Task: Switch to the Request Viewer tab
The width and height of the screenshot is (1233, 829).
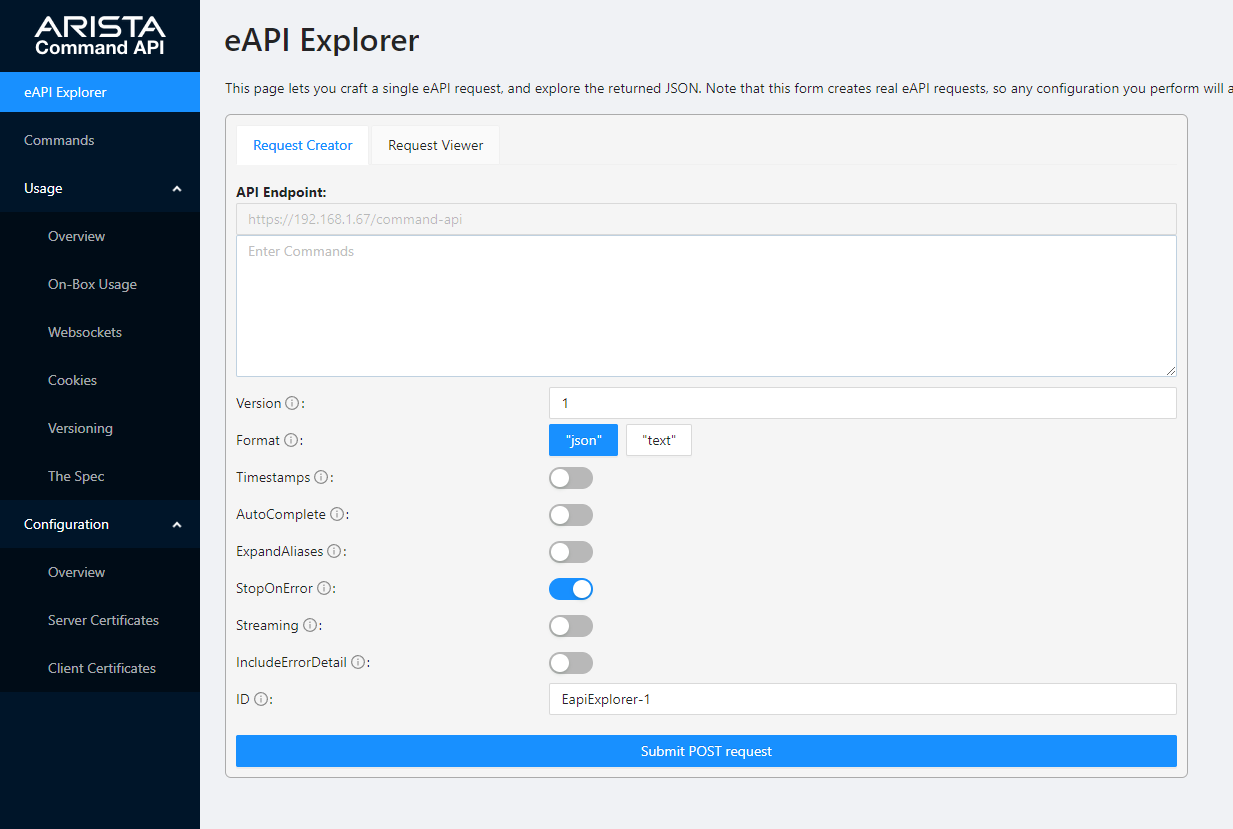Action: [436, 145]
